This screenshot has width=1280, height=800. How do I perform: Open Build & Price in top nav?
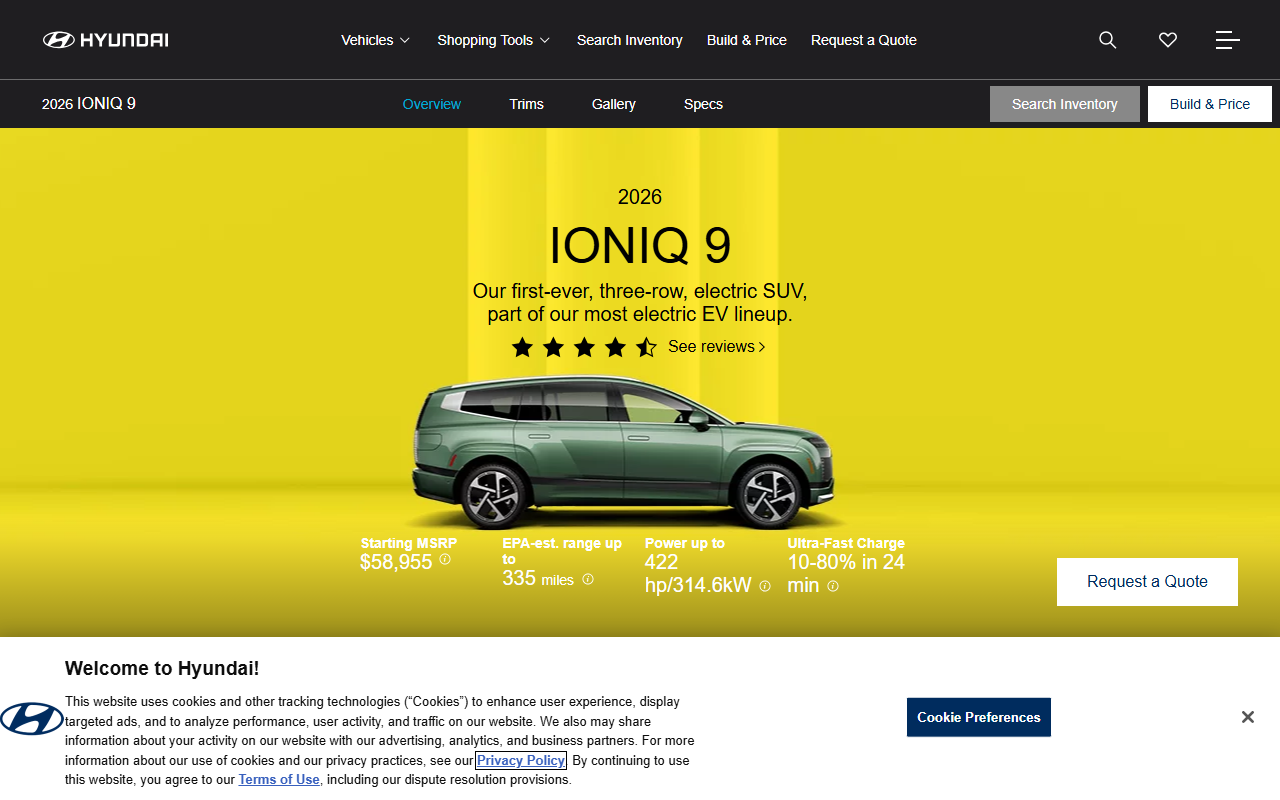(x=747, y=40)
